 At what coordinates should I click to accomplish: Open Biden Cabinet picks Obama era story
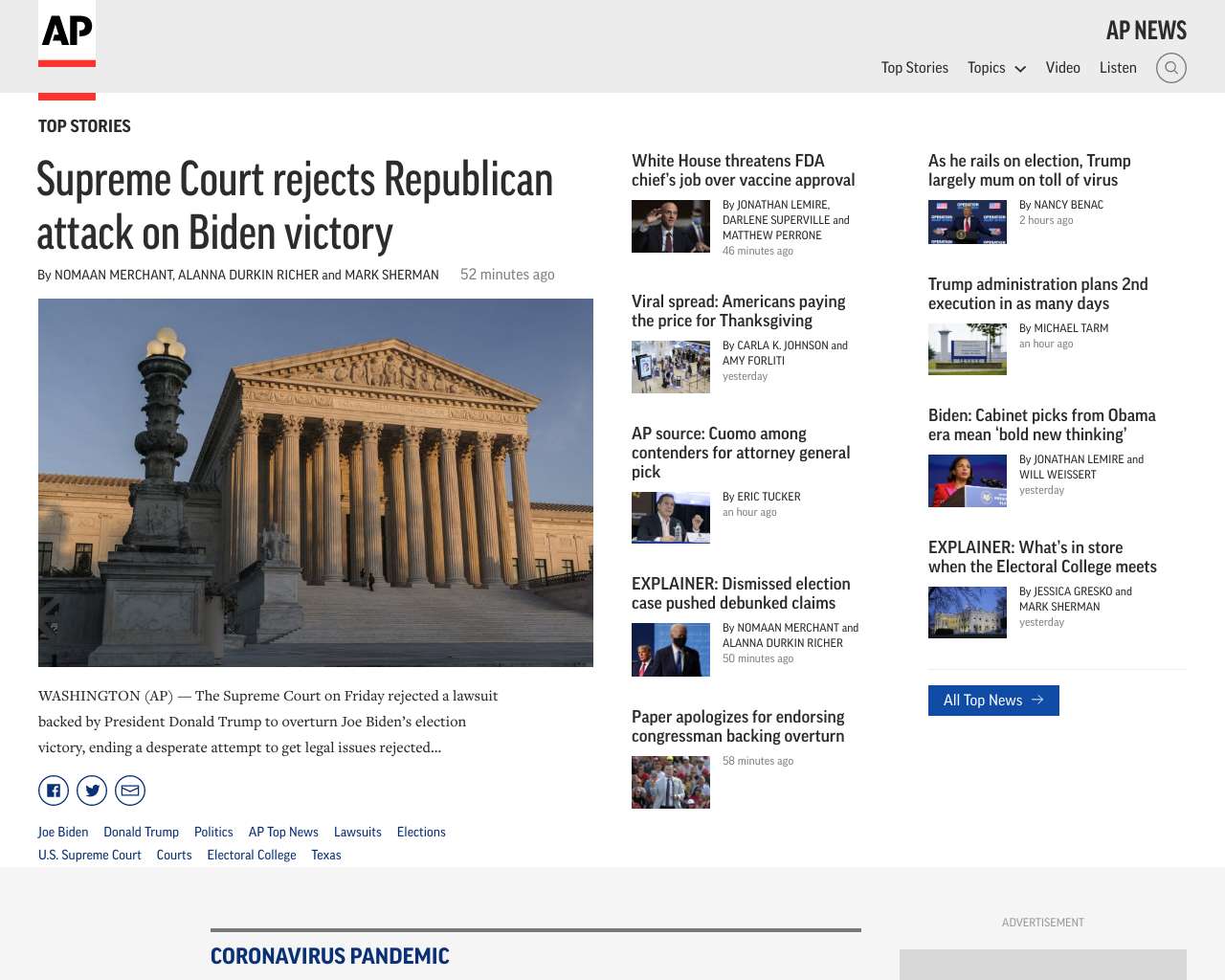pos(1042,425)
